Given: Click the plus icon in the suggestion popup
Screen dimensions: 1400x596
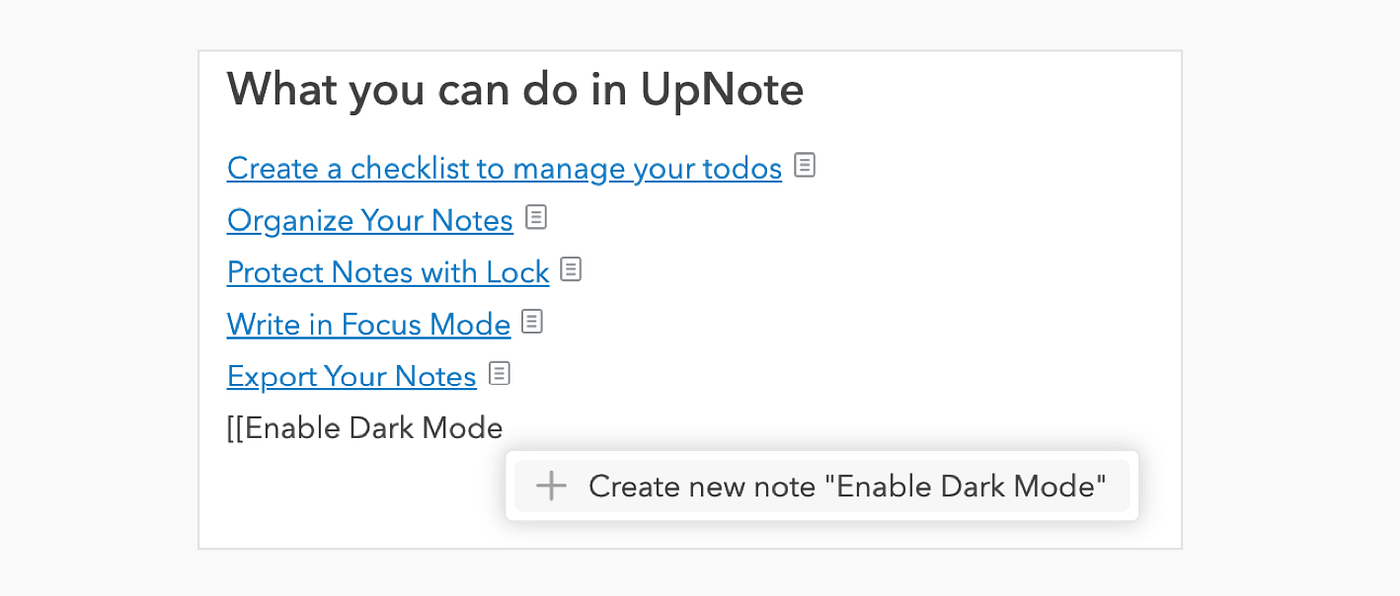Looking at the screenshot, I should click(x=551, y=487).
